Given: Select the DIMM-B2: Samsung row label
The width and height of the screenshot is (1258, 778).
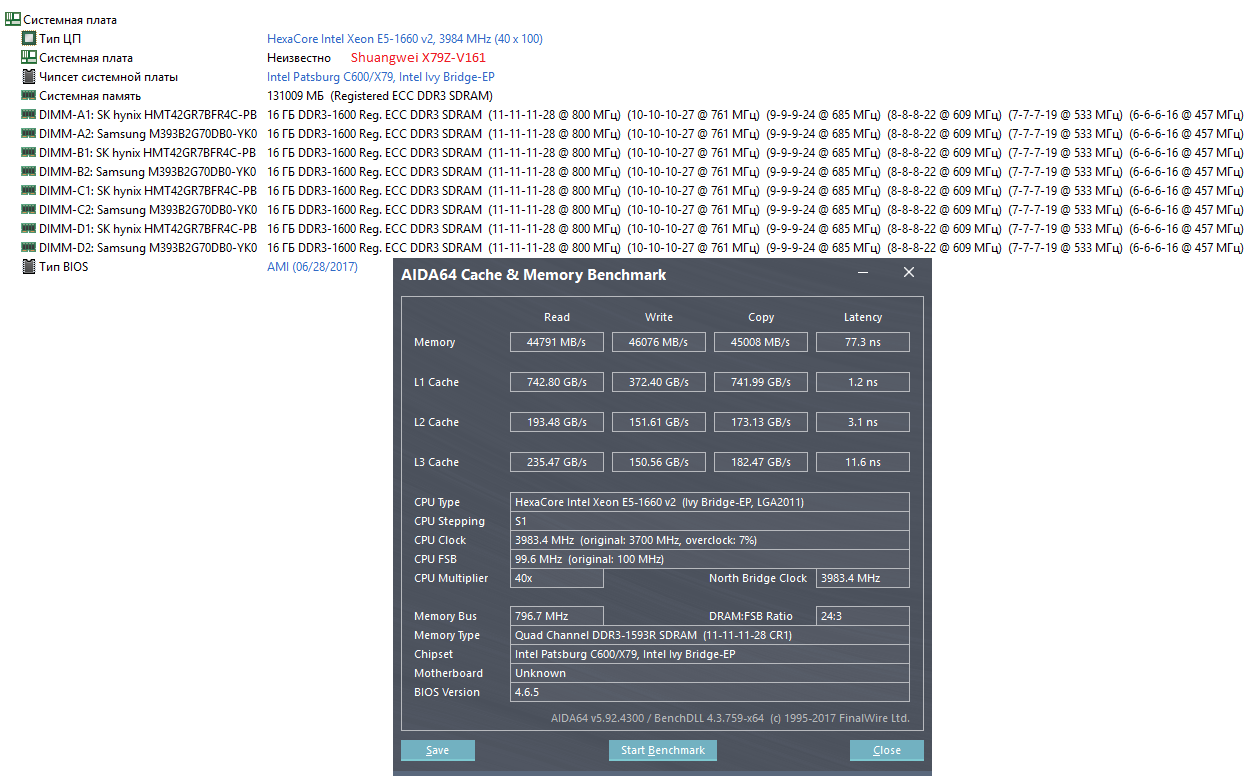Looking at the screenshot, I should 148,172.
